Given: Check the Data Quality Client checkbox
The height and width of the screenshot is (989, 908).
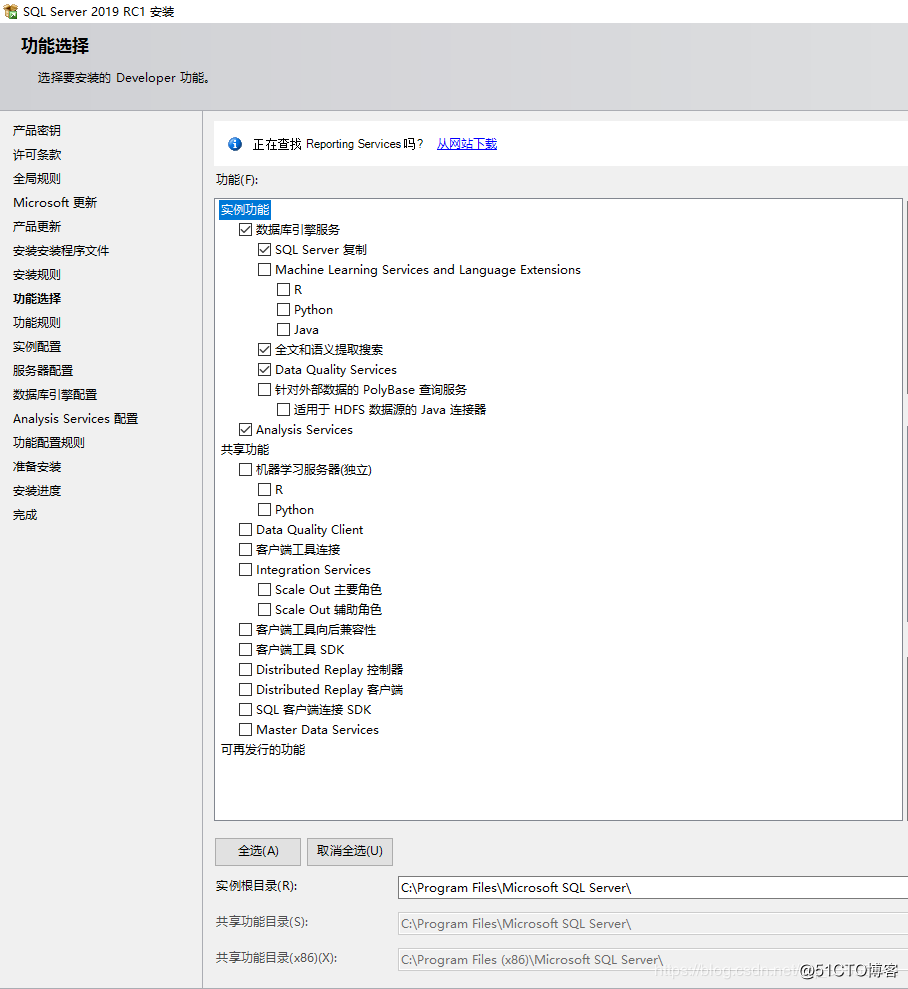Looking at the screenshot, I should [x=245, y=530].
